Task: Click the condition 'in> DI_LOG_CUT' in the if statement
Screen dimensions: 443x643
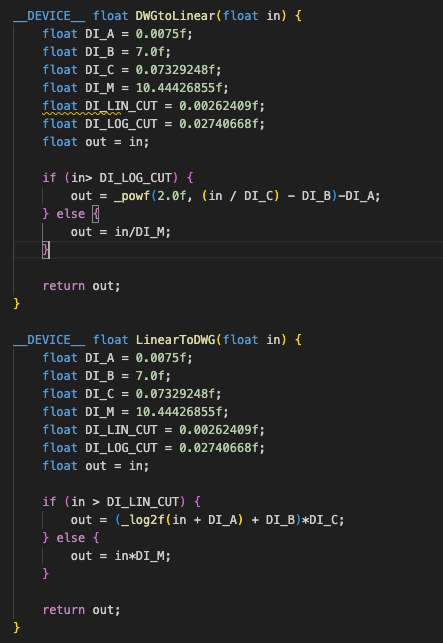Action: (121, 178)
